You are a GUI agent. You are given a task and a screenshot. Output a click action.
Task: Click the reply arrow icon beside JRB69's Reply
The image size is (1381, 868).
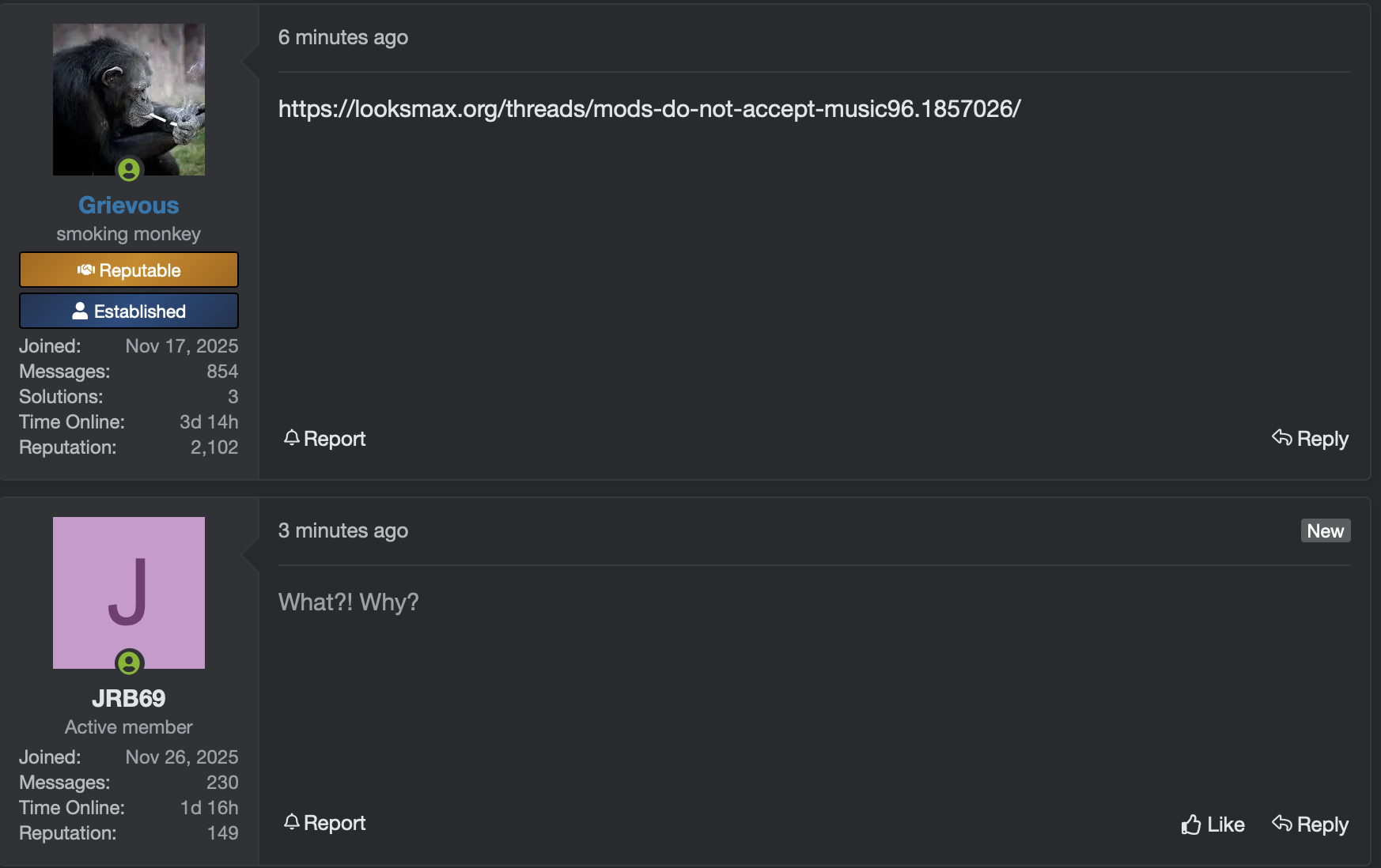(1283, 824)
